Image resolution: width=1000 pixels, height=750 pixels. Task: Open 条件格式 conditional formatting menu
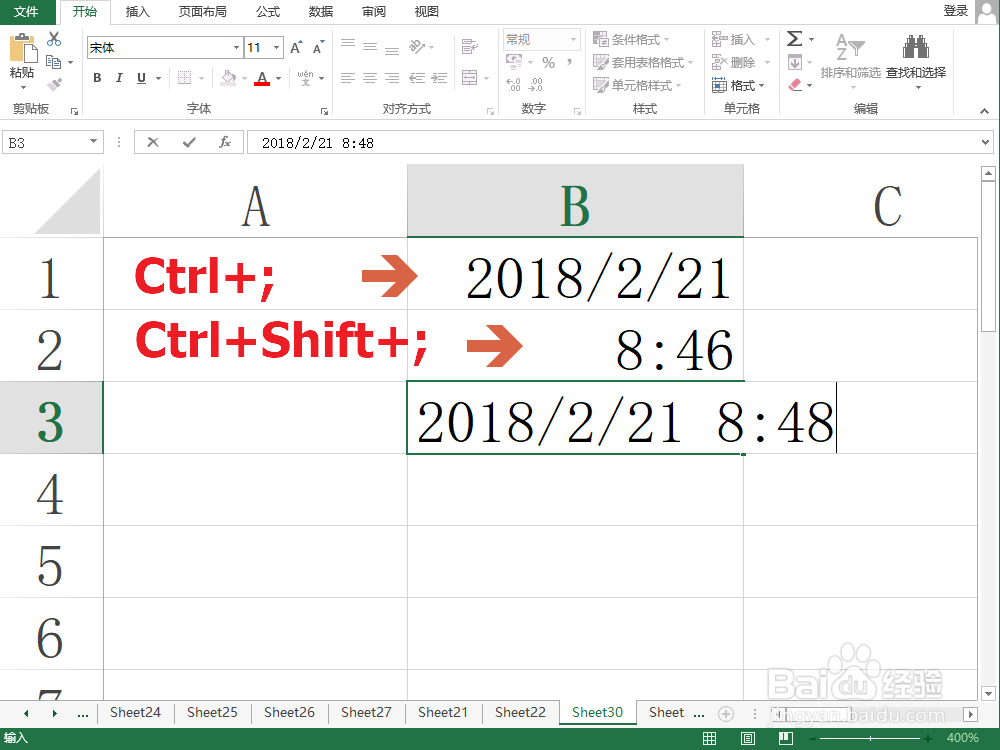pyautogui.click(x=631, y=40)
